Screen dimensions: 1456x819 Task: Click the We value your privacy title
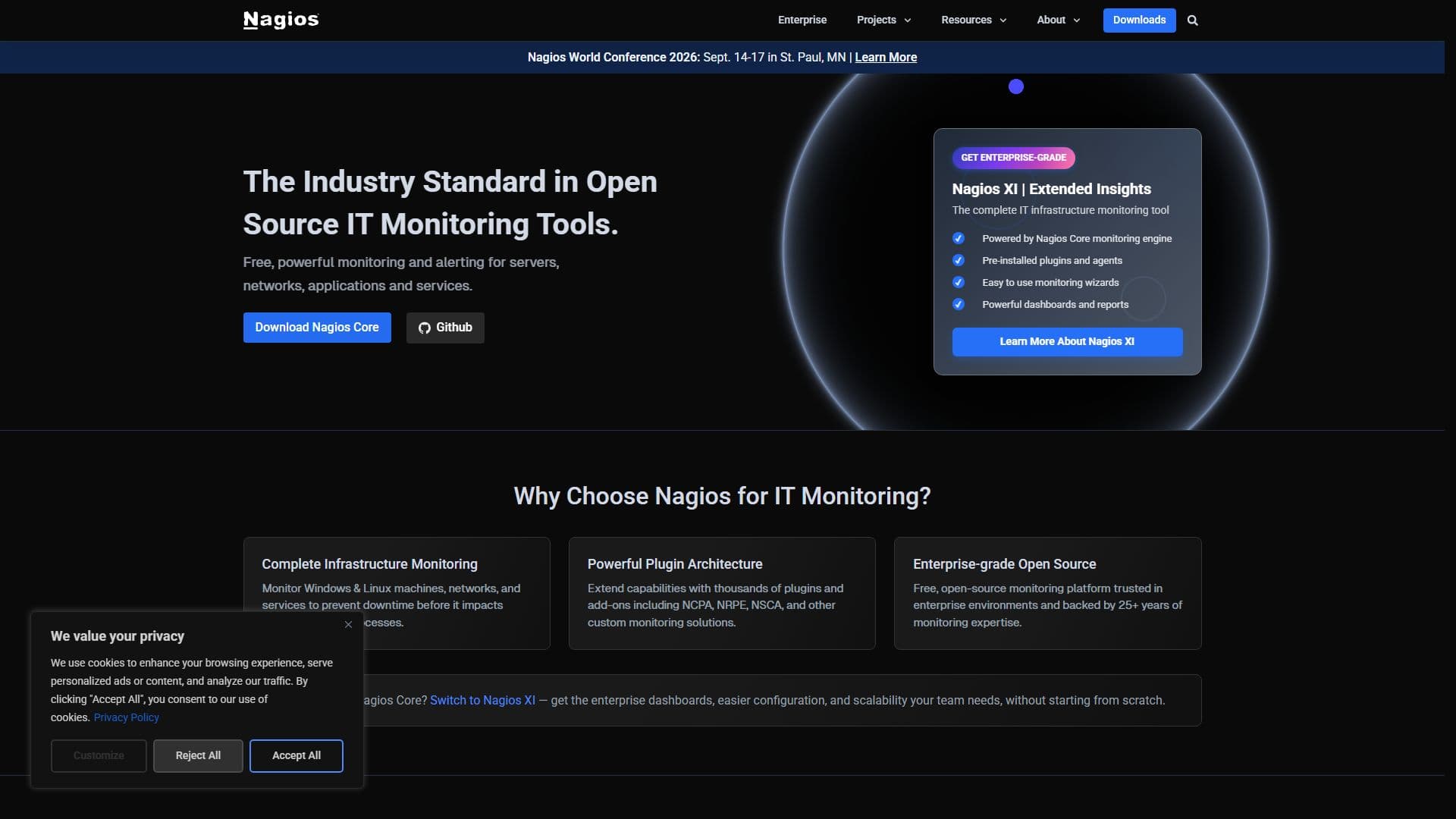(x=118, y=636)
